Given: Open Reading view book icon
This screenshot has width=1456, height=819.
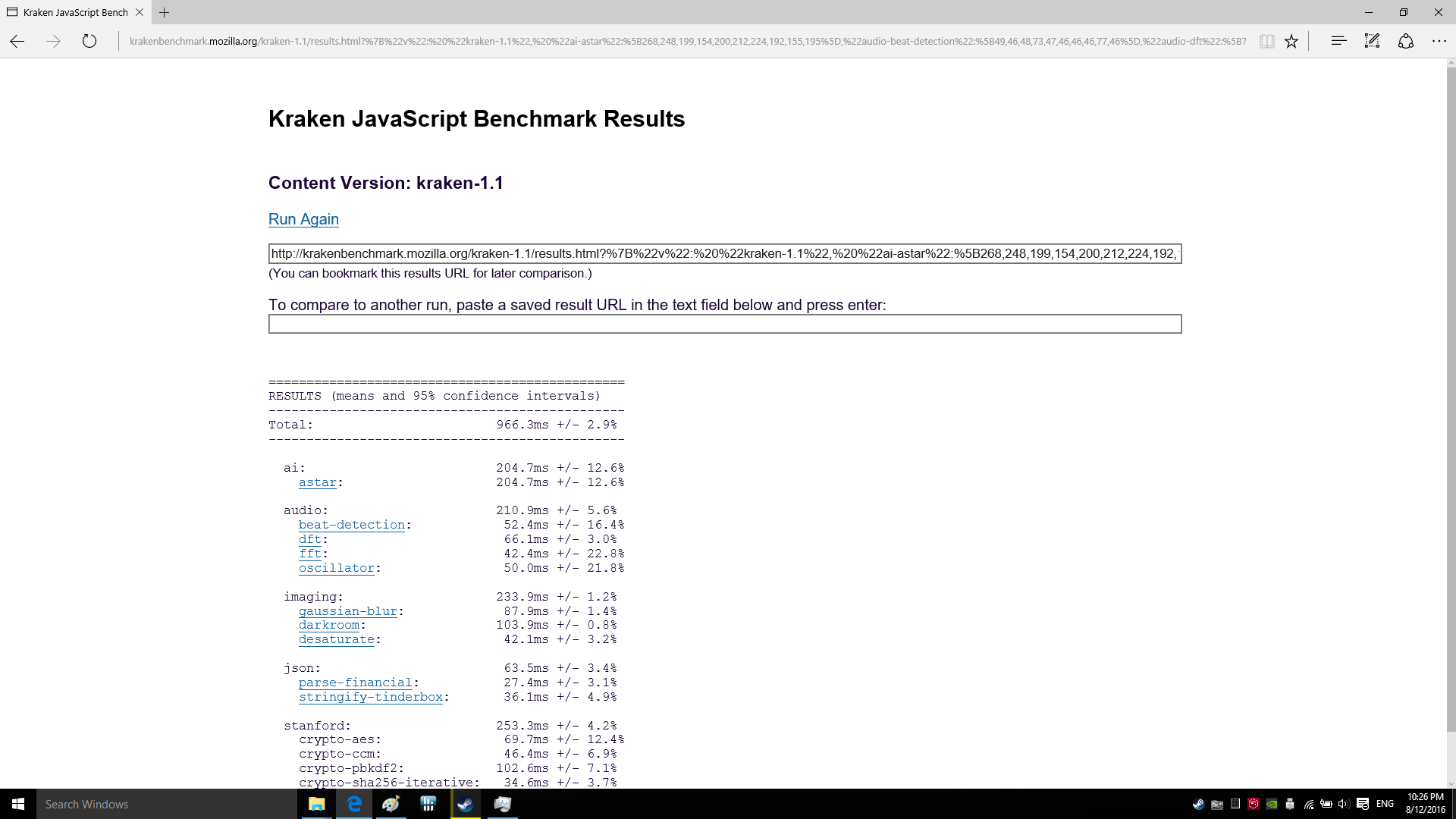Looking at the screenshot, I should pyautogui.click(x=1266, y=42).
